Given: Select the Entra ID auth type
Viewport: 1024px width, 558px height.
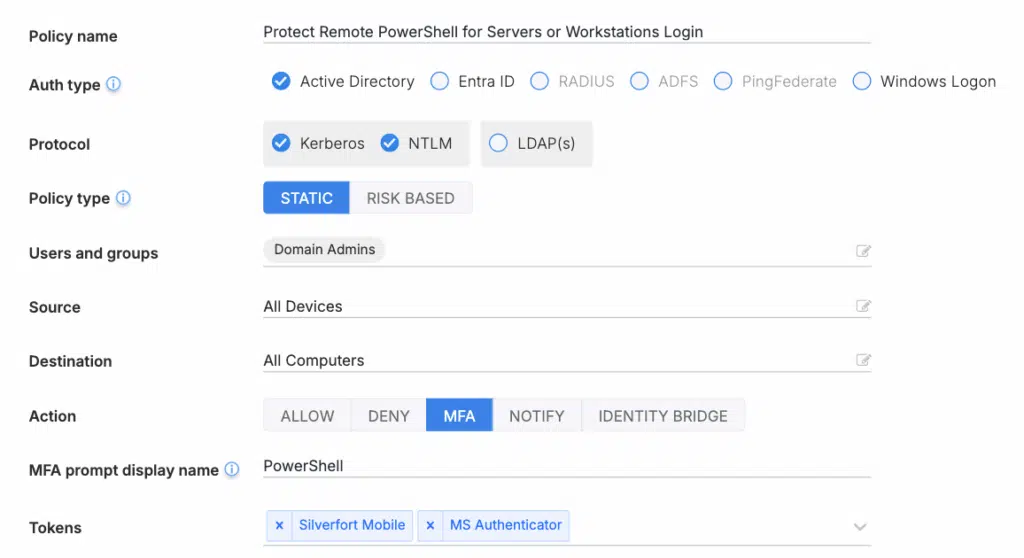Looking at the screenshot, I should [x=439, y=82].
